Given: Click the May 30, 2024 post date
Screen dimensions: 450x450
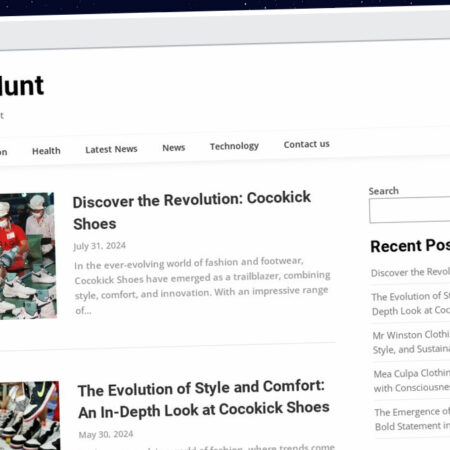Looking at the screenshot, I should [x=106, y=435].
